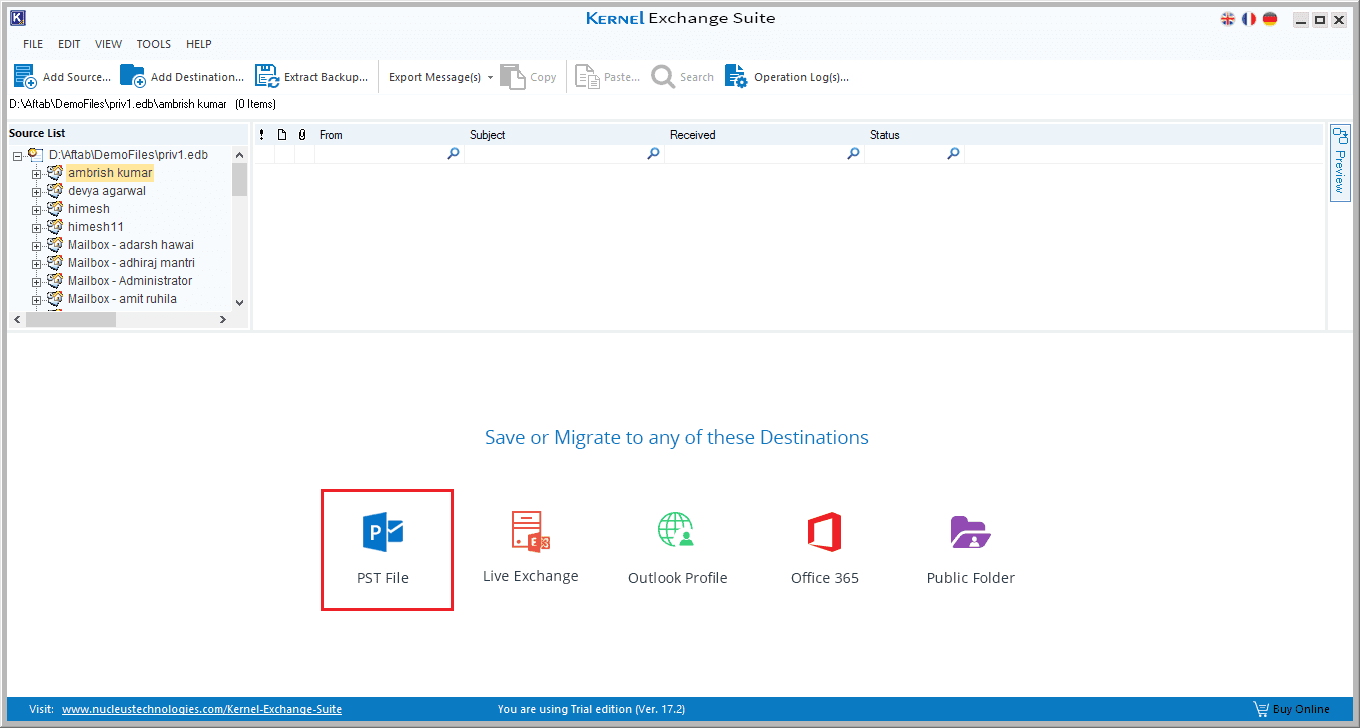Expand Mailbox - adarsh hawai node
Screen dimensions: 1360x728
[x=37, y=246]
